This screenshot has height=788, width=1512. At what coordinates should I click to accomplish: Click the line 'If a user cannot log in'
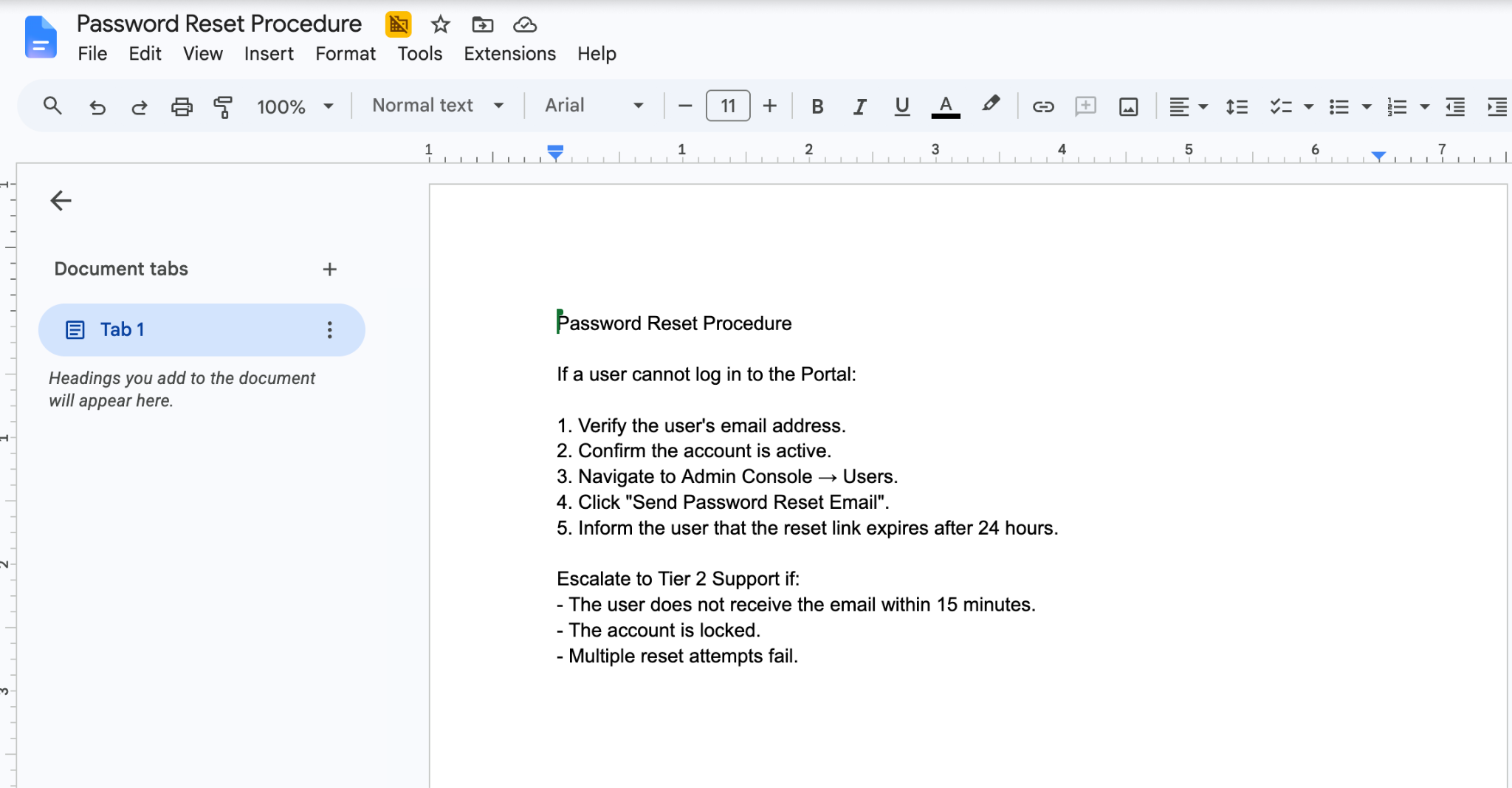click(707, 374)
